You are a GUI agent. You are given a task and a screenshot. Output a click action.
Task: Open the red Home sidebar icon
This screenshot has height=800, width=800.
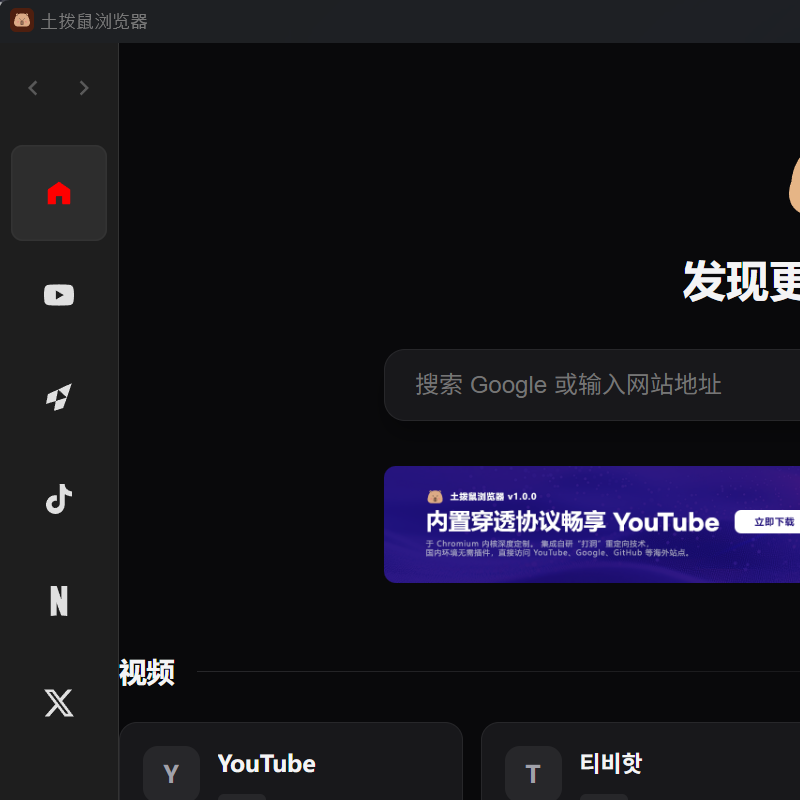(x=59, y=193)
